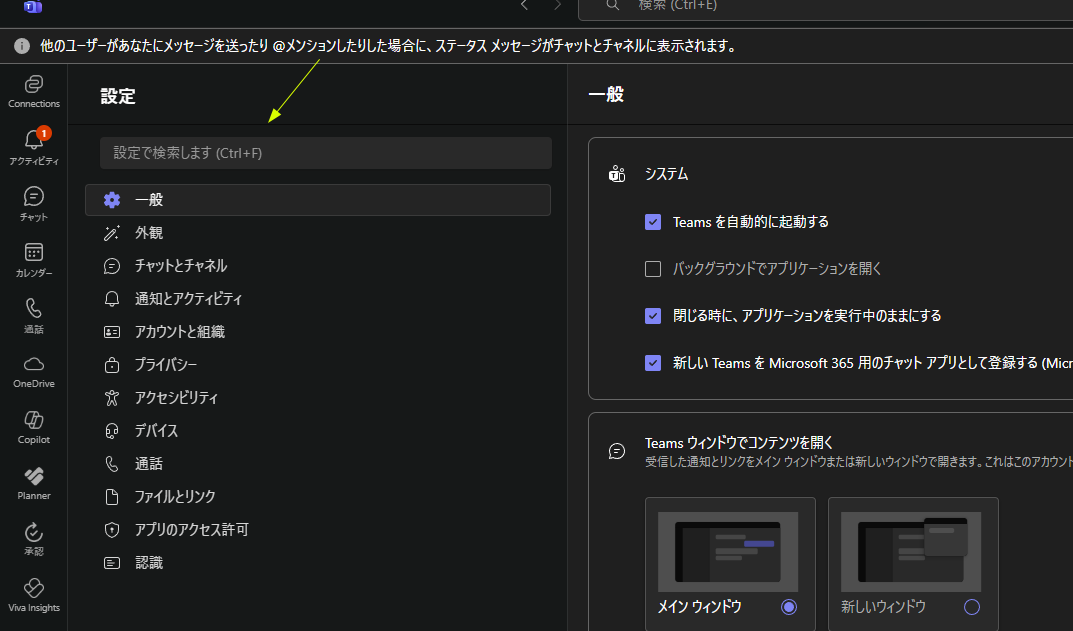Viewport: 1073px width, 631px height.
Task: Switch to プライバシー settings category
Action: [x=166, y=365]
